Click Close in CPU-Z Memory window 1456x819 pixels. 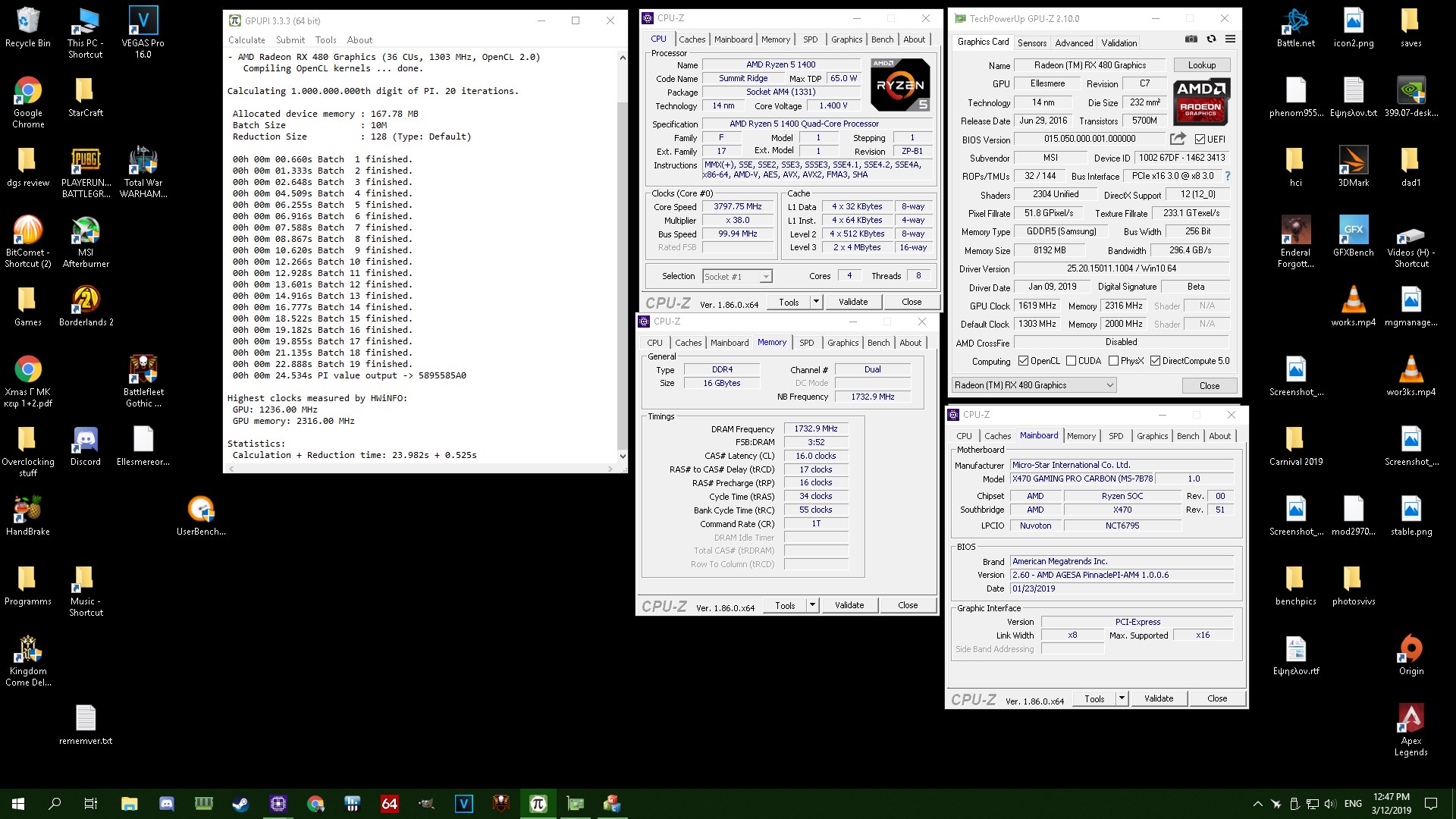tap(908, 605)
